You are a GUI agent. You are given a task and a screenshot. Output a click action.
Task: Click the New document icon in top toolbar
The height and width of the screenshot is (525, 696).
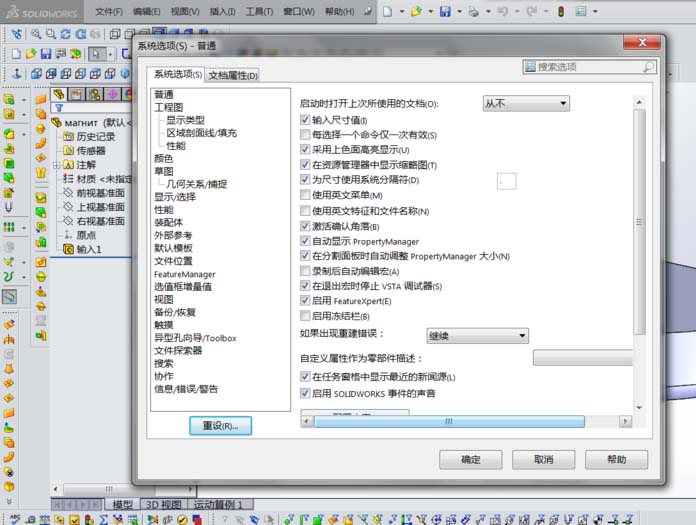388,12
